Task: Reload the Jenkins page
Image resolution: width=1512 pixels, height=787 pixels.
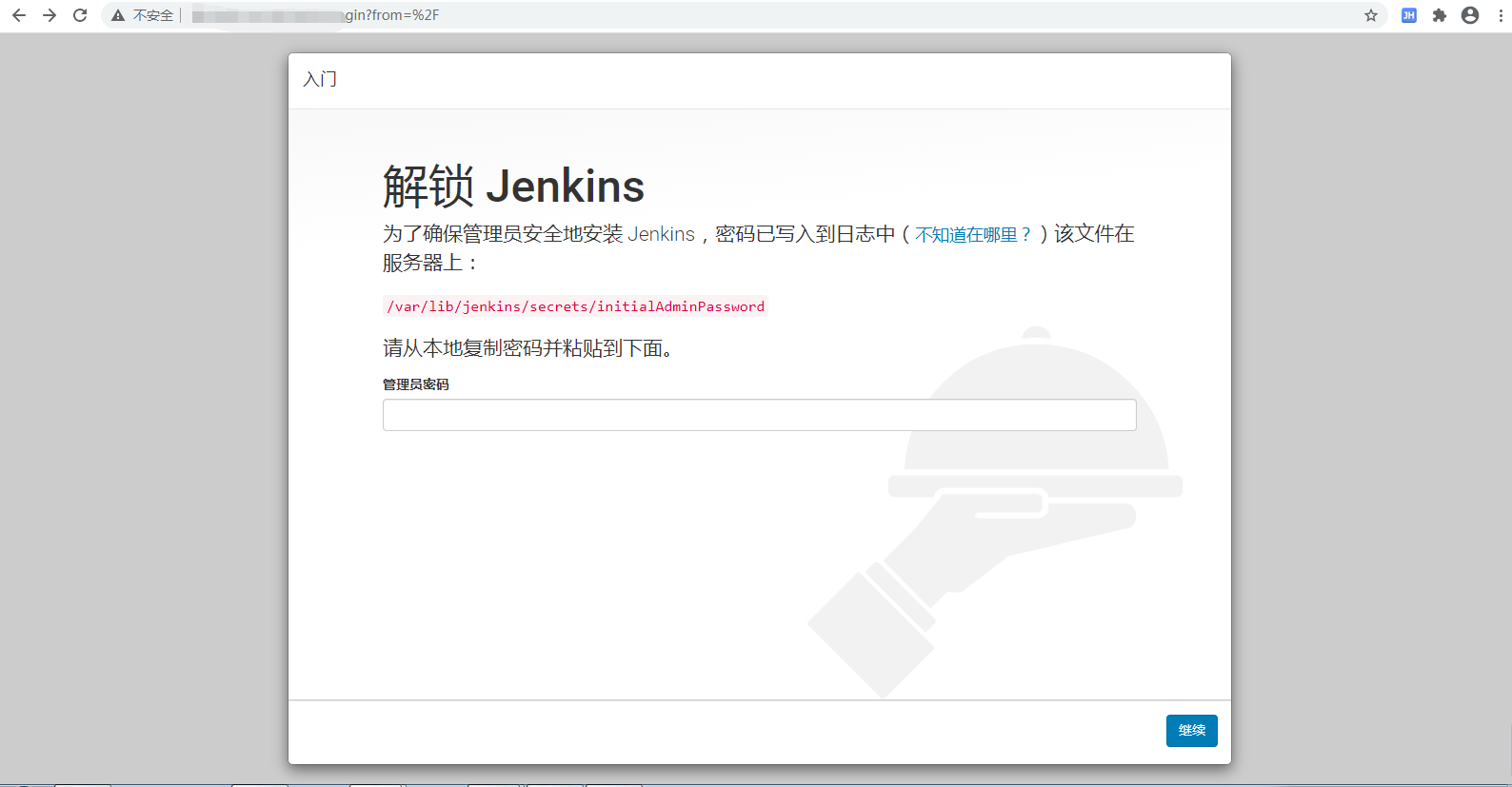Action: click(x=80, y=15)
